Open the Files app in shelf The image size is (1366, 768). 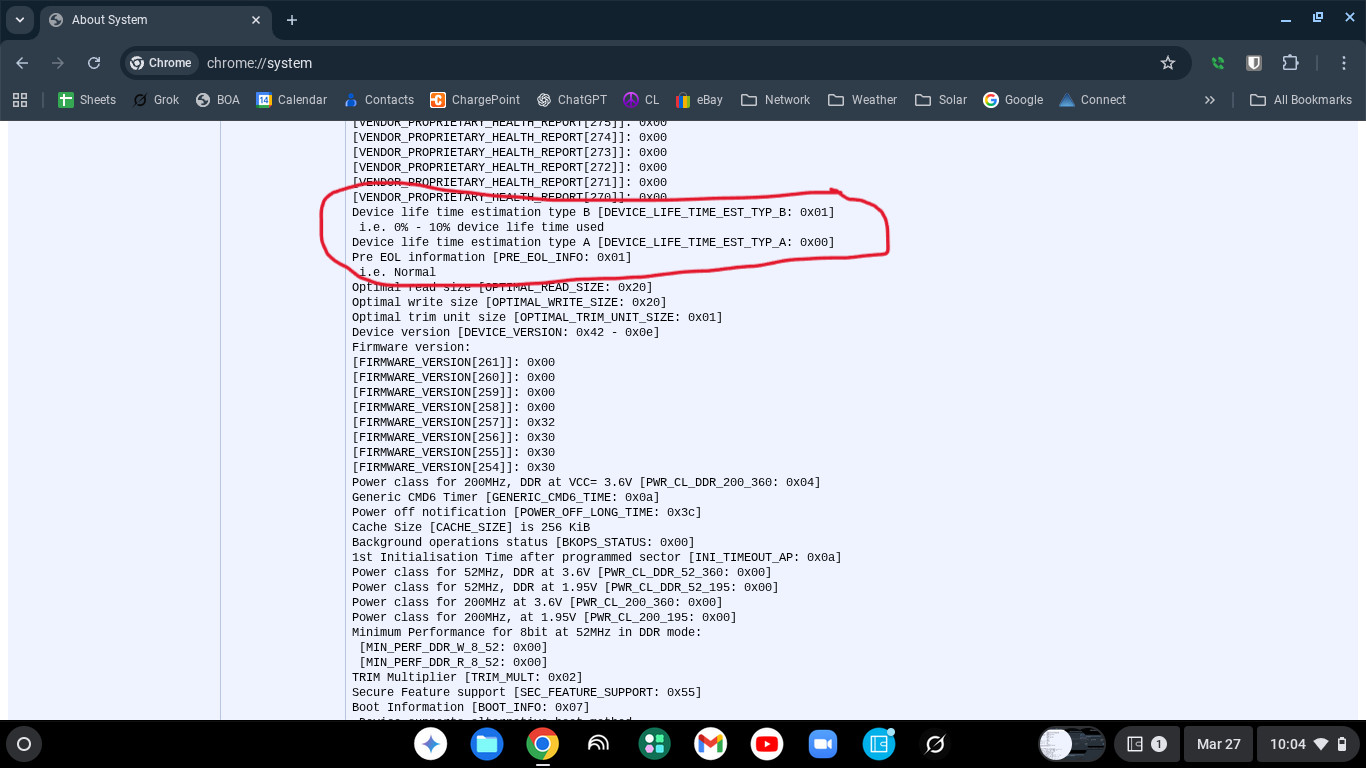(487, 744)
